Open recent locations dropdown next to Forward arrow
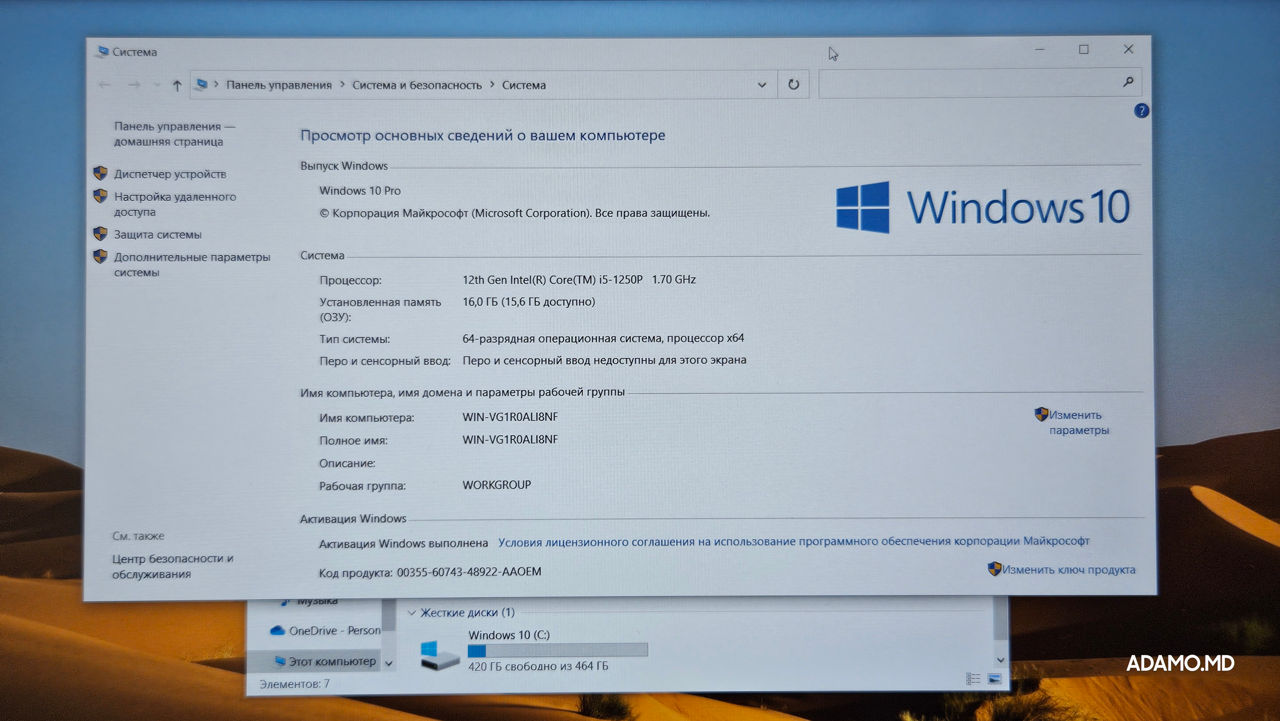Image resolution: width=1280 pixels, height=721 pixels. tap(157, 86)
